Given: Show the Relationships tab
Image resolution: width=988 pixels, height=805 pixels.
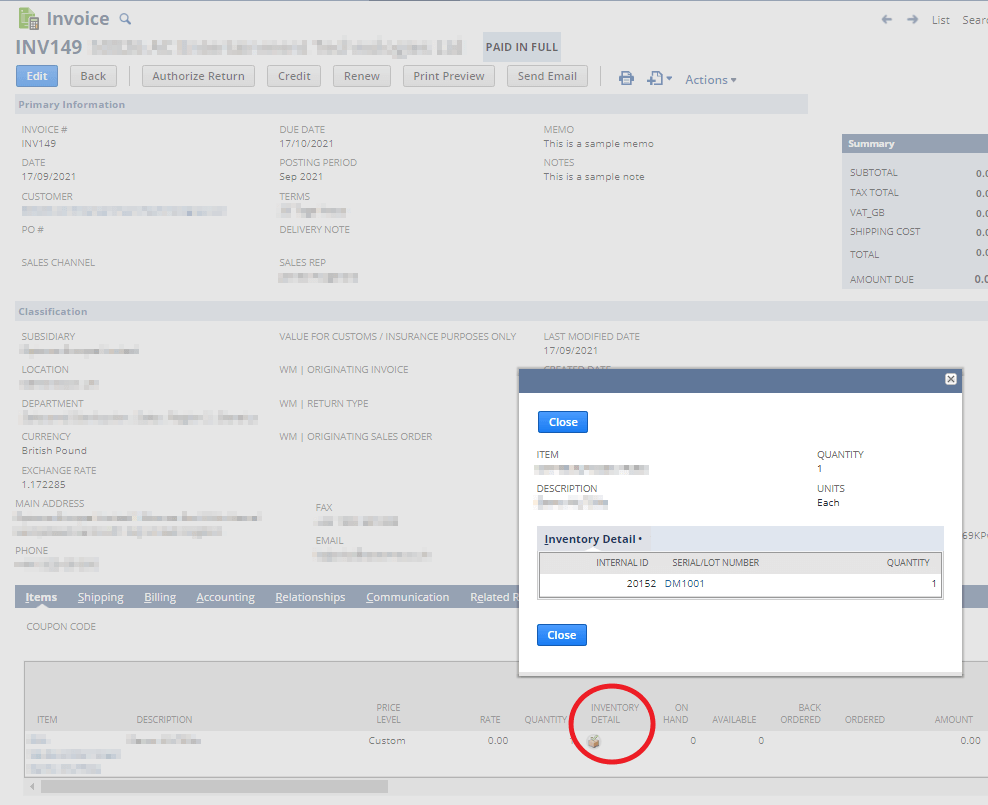Looking at the screenshot, I should point(310,597).
